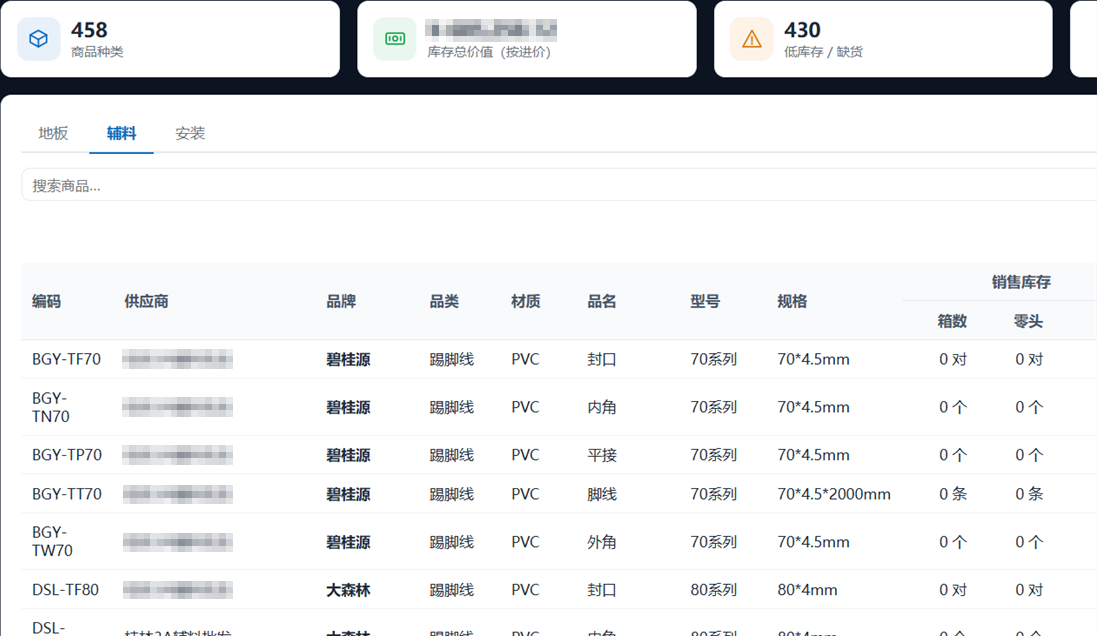Click the 品类 column header

point(444,302)
